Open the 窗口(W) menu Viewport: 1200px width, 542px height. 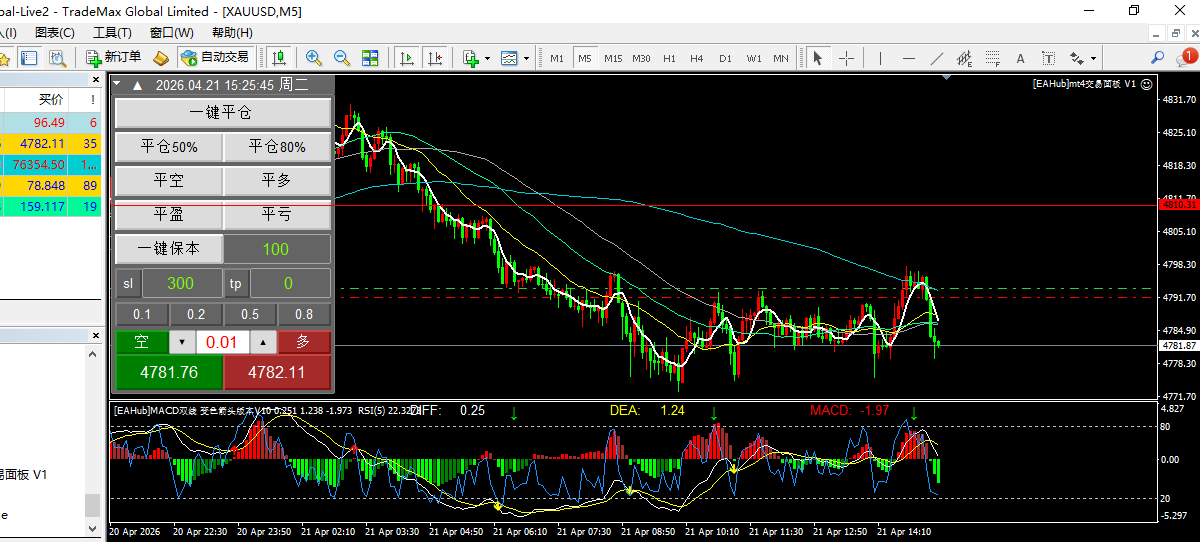tap(171, 32)
